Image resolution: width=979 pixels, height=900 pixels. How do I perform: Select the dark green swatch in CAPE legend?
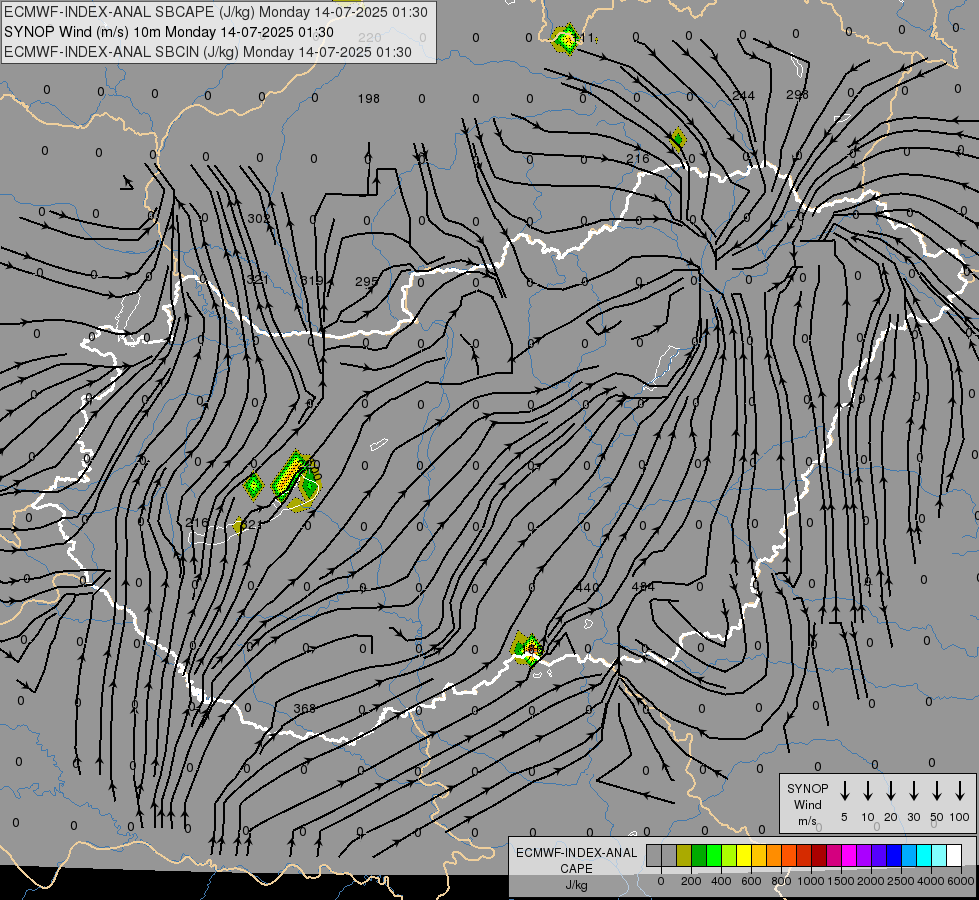pyautogui.click(x=699, y=856)
